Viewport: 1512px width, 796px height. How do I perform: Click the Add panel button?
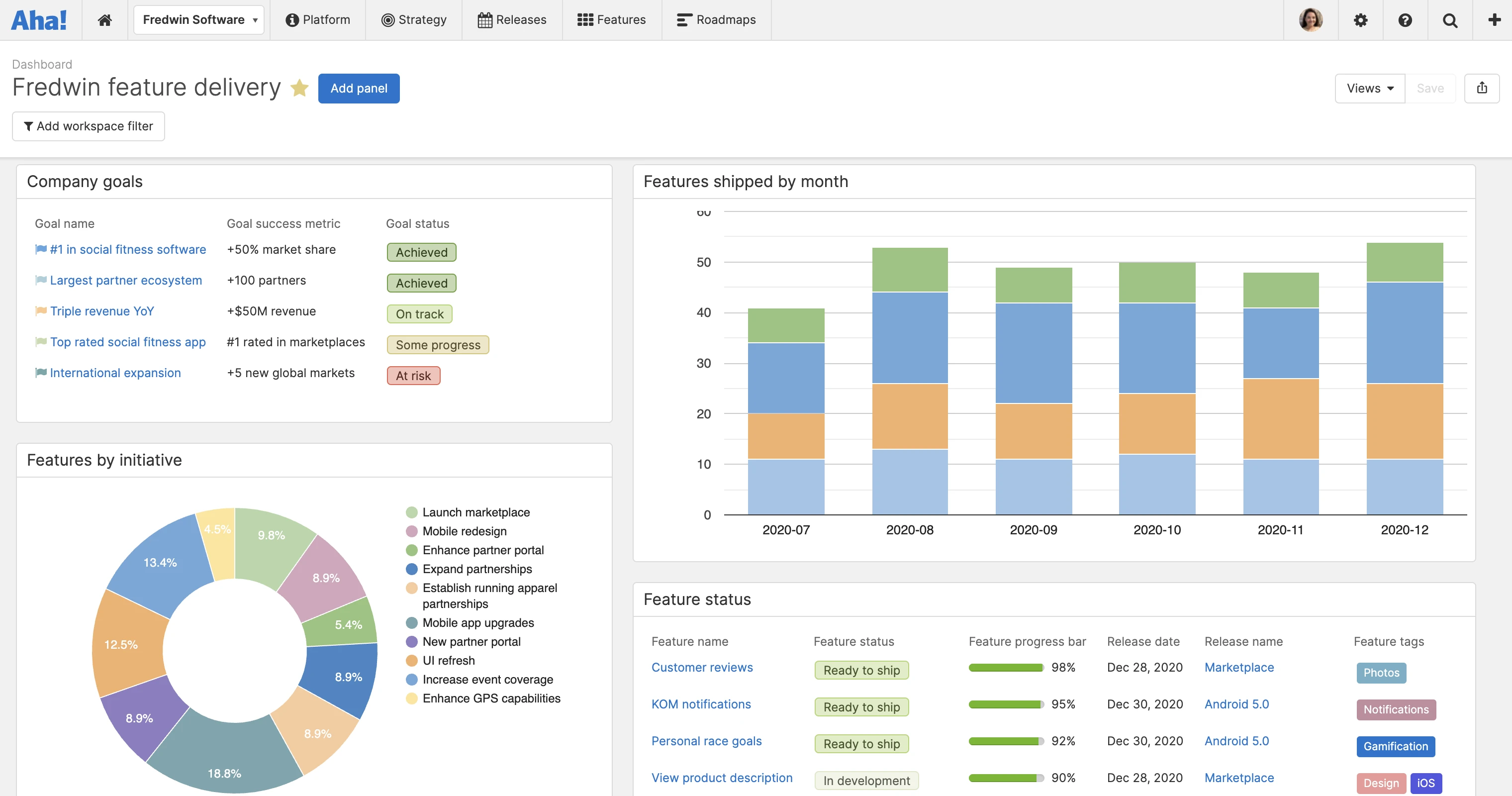click(359, 88)
